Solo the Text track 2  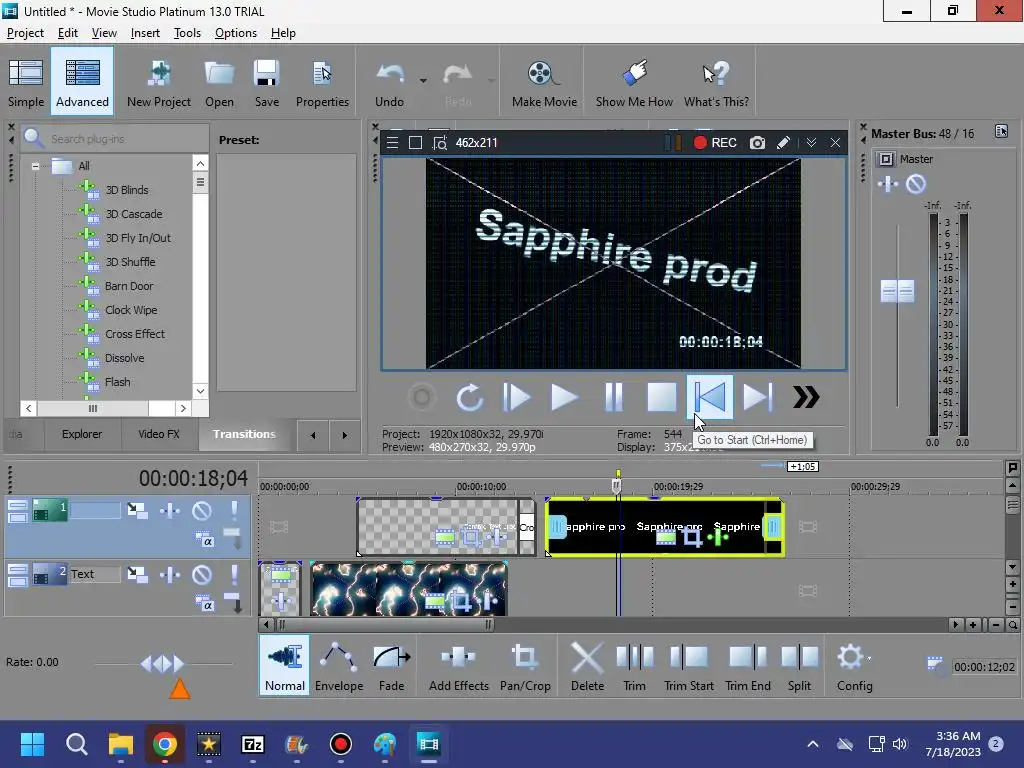pos(234,575)
